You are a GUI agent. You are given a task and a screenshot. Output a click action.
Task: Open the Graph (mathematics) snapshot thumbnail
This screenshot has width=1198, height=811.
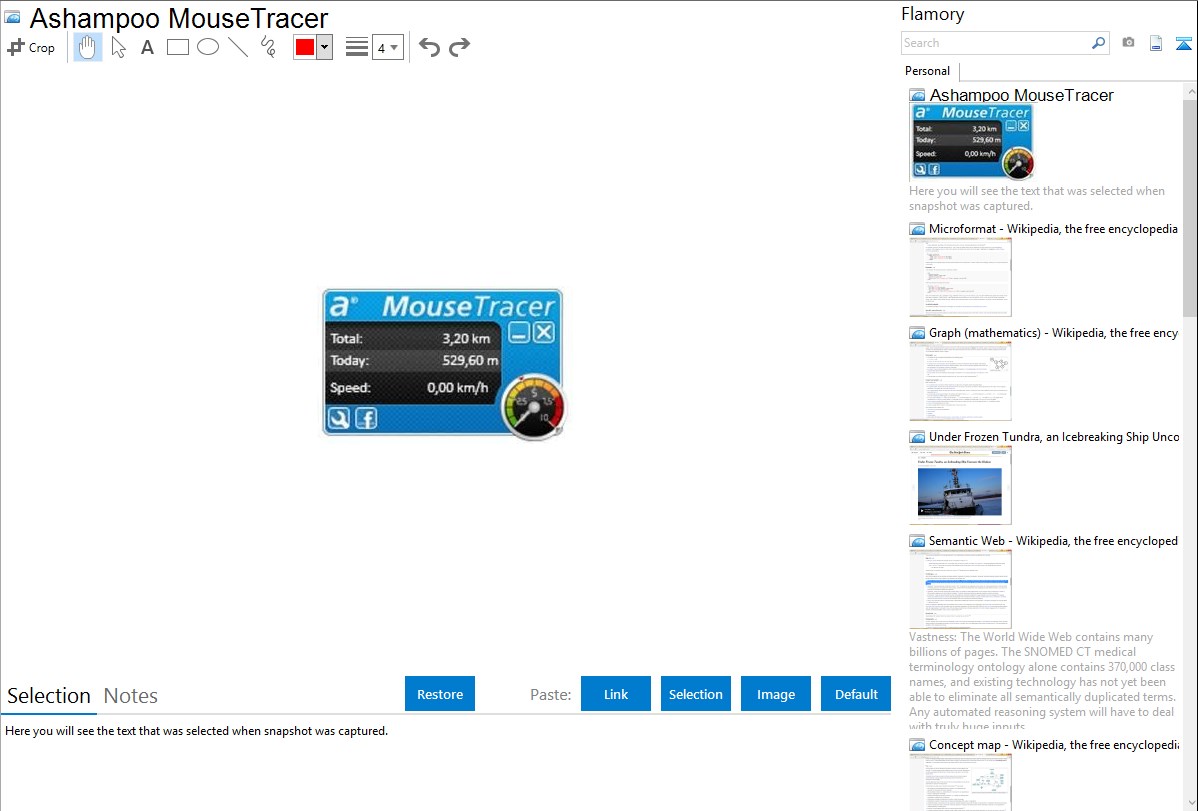tap(960, 381)
